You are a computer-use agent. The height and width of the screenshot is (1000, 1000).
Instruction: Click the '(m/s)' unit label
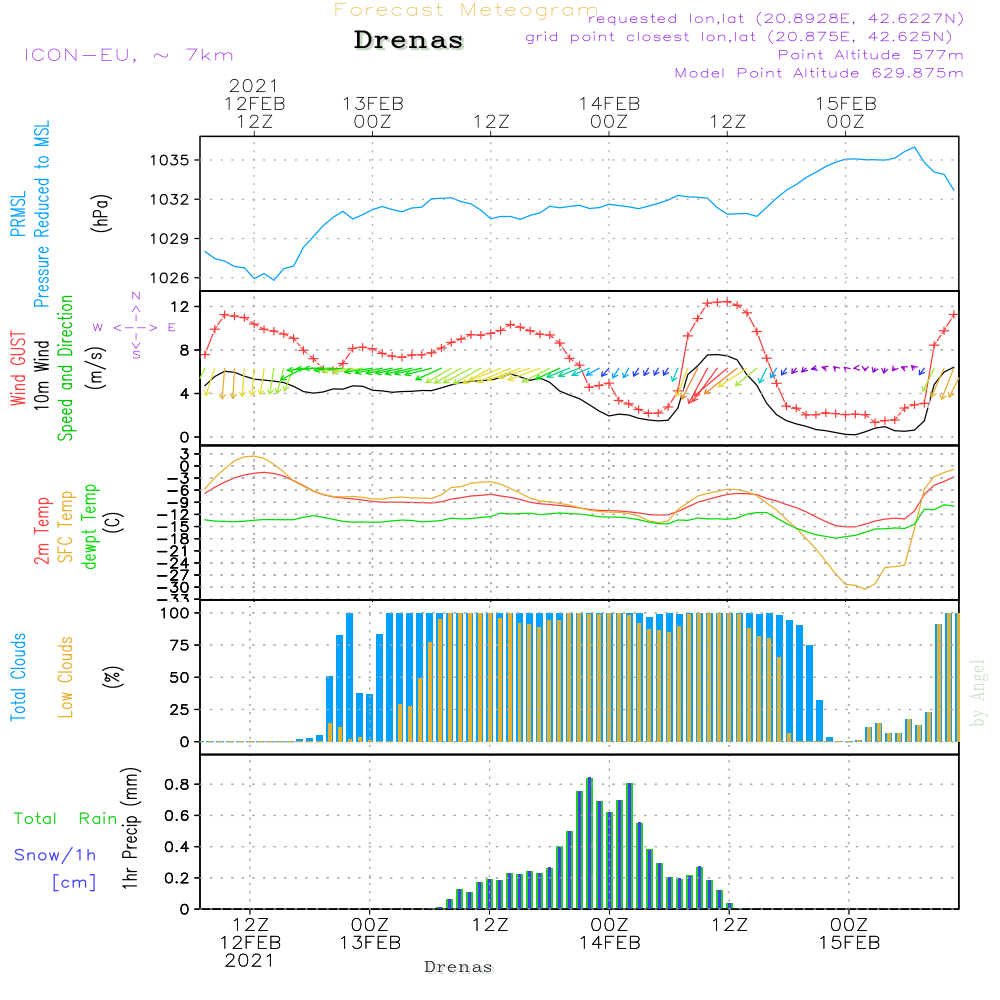(95, 368)
